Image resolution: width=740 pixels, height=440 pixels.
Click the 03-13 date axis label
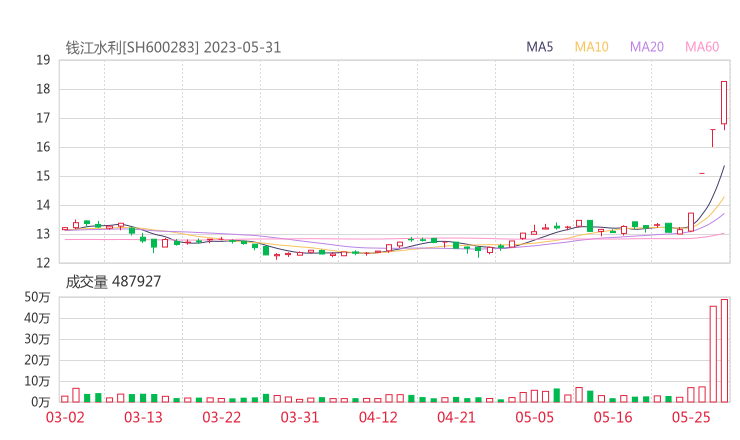coord(143,417)
